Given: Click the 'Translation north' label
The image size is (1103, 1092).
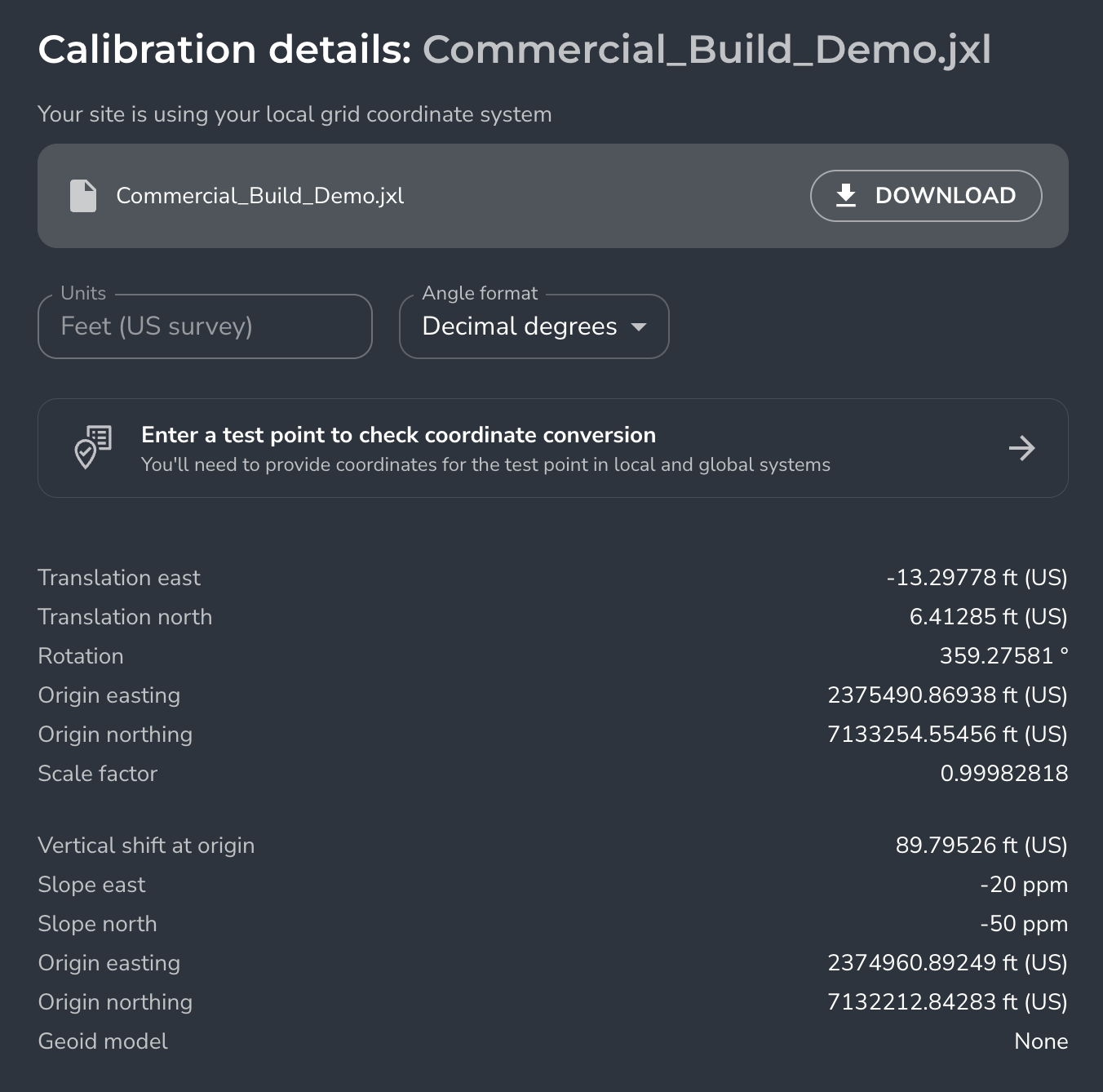Looking at the screenshot, I should 125,617.
